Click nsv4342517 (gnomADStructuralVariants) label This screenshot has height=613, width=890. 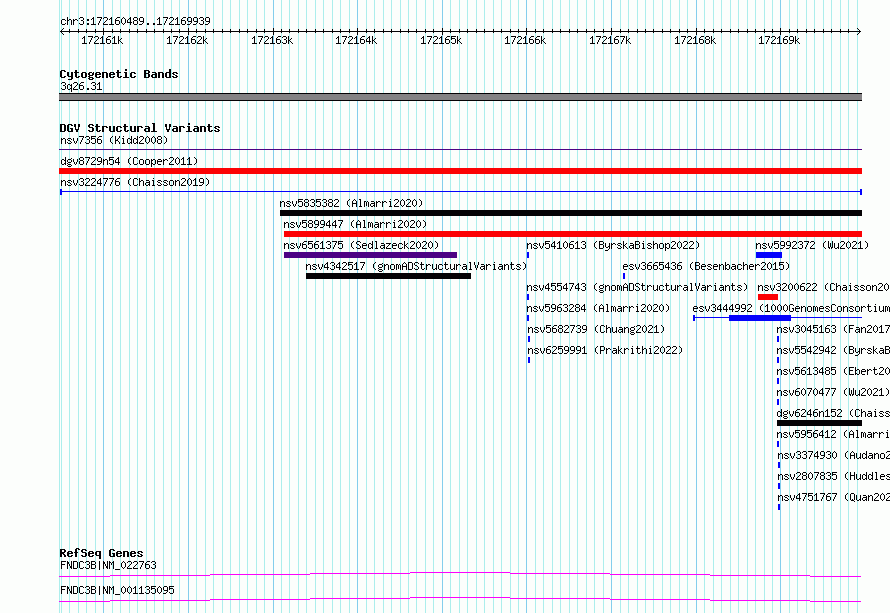[416, 266]
